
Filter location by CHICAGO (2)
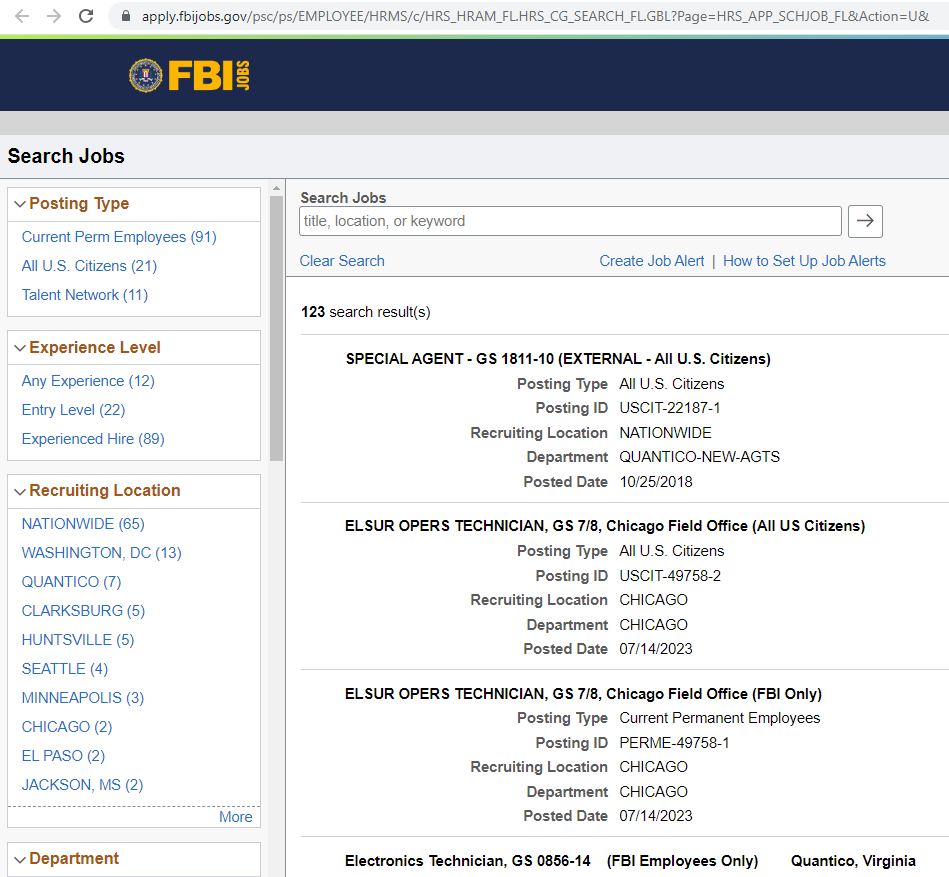coord(67,728)
